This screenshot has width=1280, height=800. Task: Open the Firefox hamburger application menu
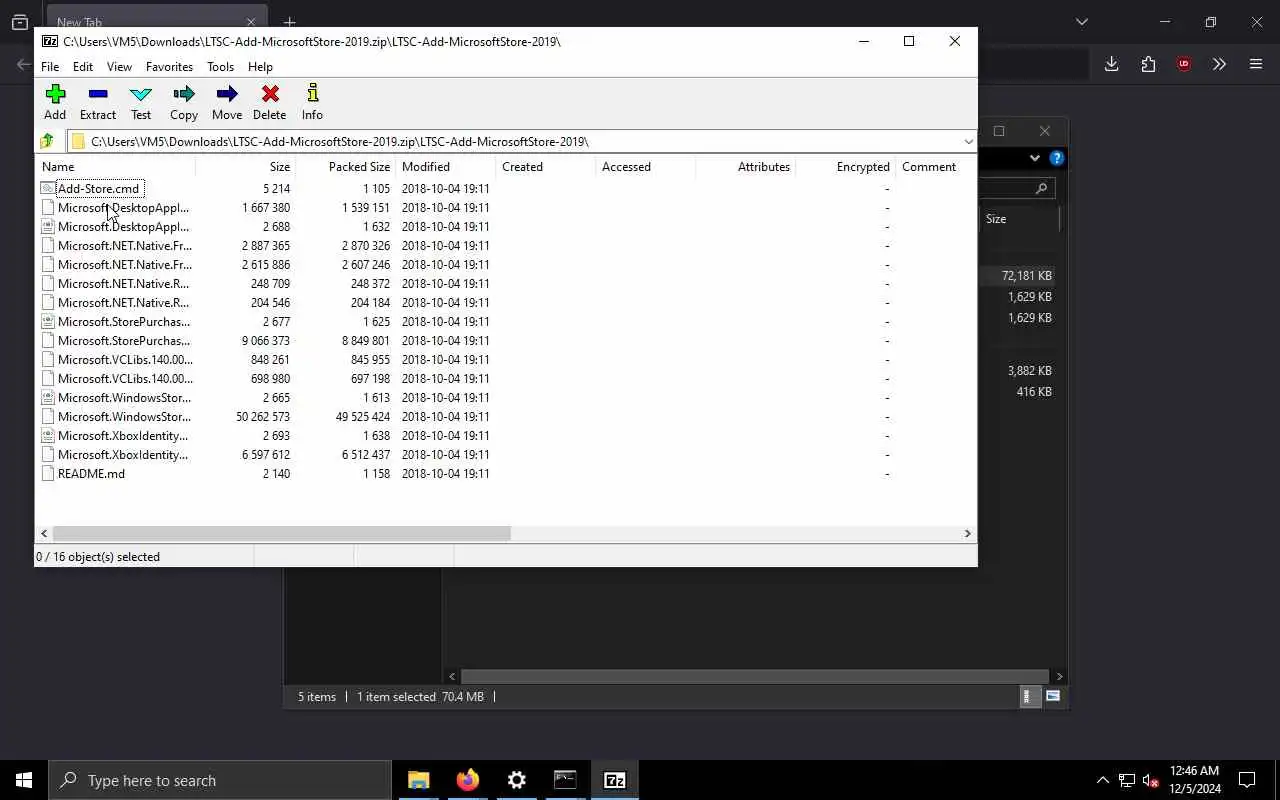click(x=1256, y=64)
